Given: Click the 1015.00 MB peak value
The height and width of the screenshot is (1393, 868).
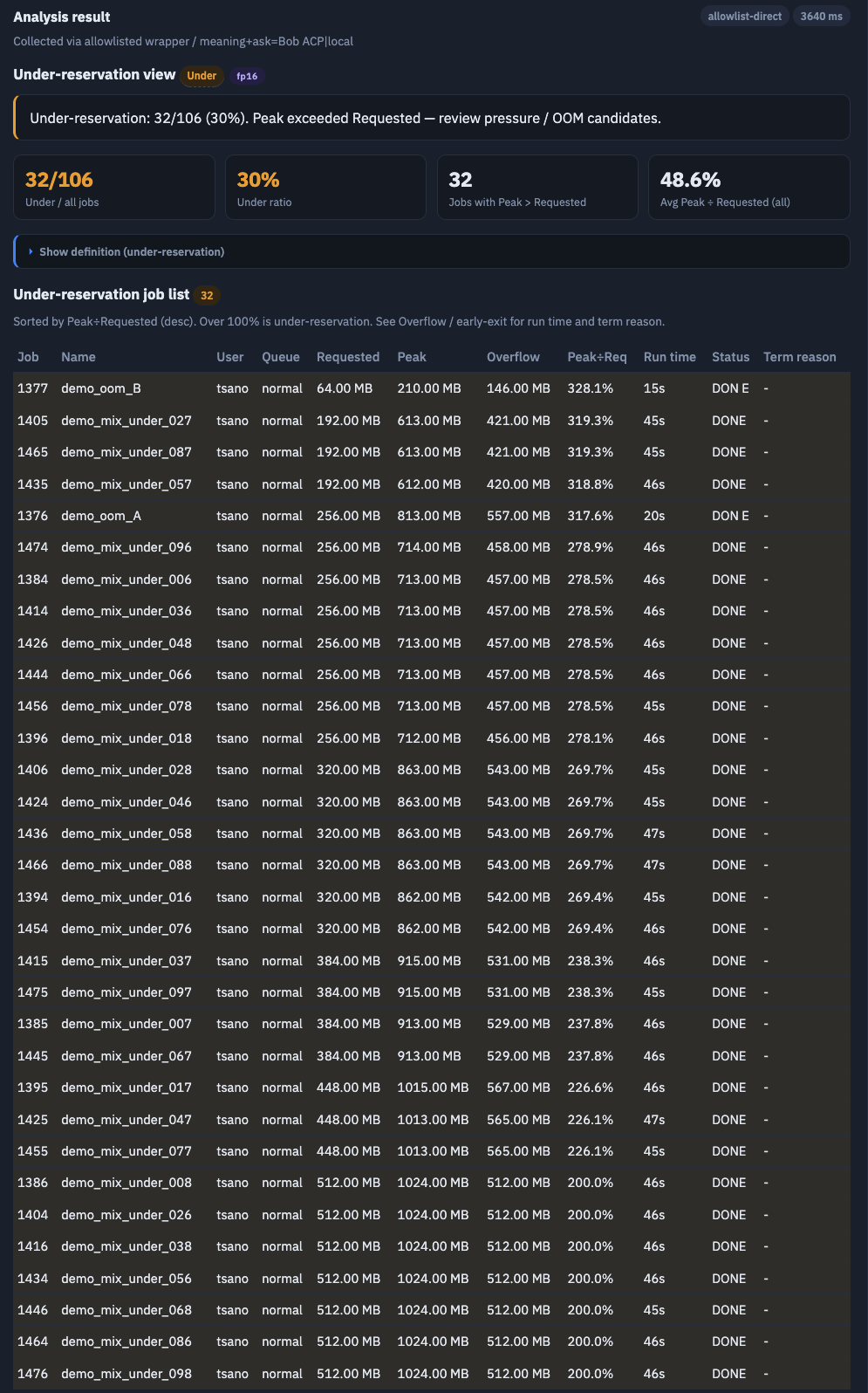Looking at the screenshot, I should coord(433,1088).
